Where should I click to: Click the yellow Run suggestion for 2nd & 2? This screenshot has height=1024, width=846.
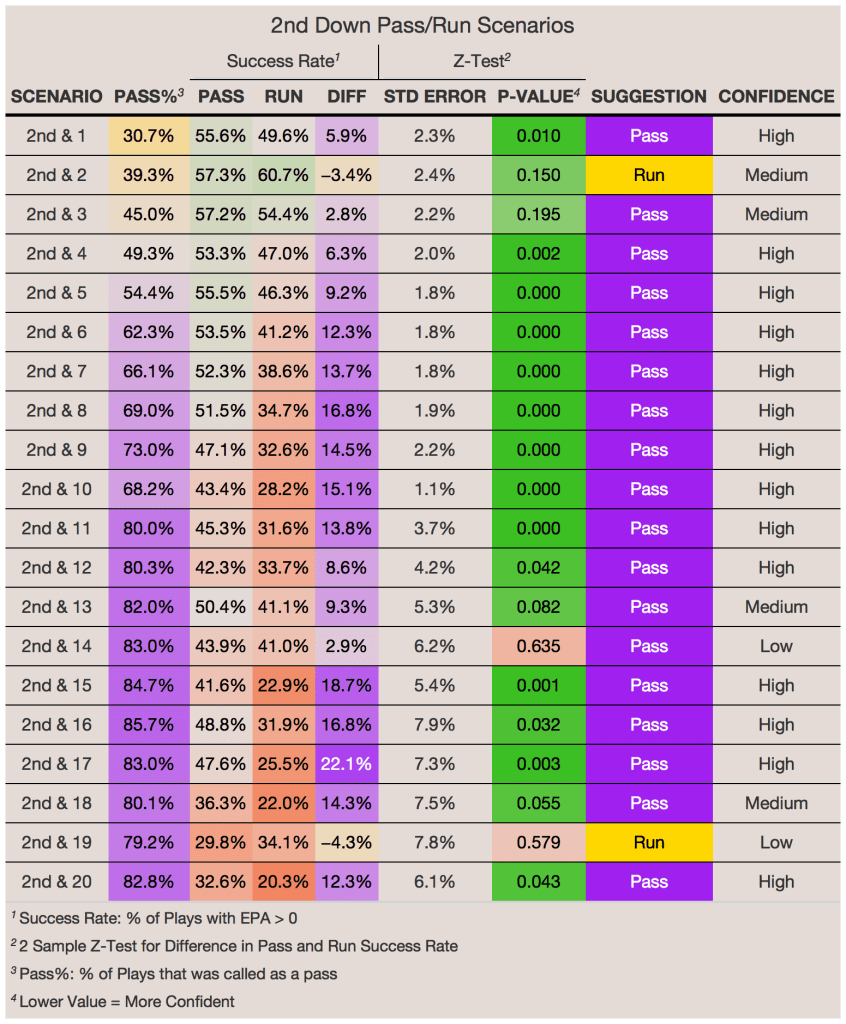pyautogui.click(x=649, y=175)
